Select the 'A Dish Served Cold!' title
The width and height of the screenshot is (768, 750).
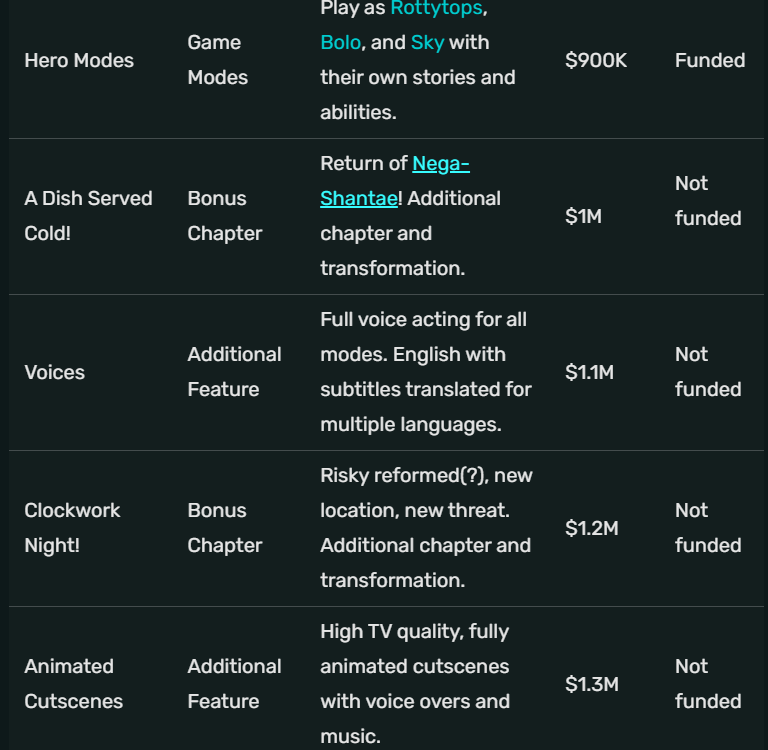pyautogui.click(x=88, y=216)
